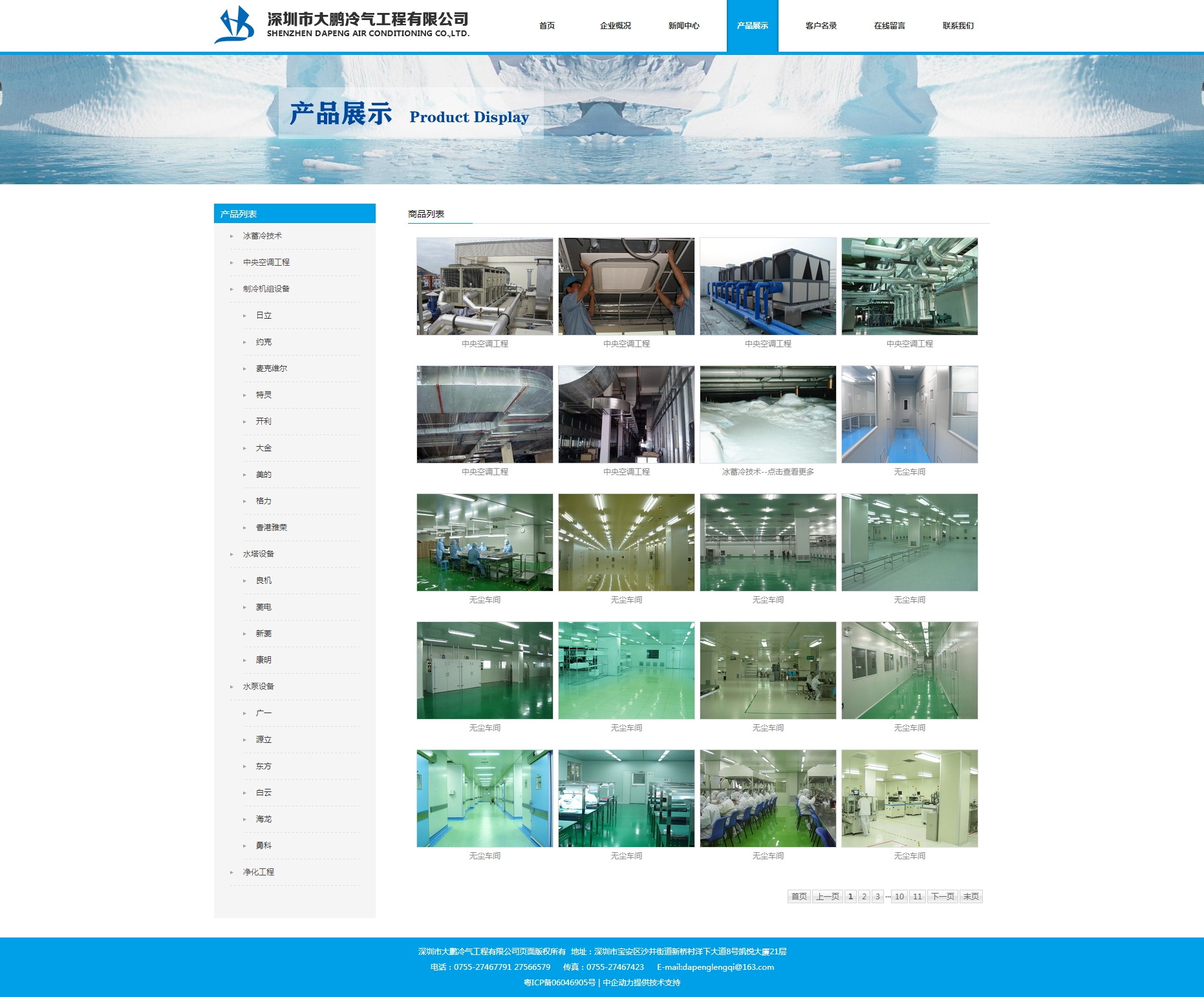Open the 大金 subcategory
The width and height of the screenshot is (1204, 997).
(264, 448)
